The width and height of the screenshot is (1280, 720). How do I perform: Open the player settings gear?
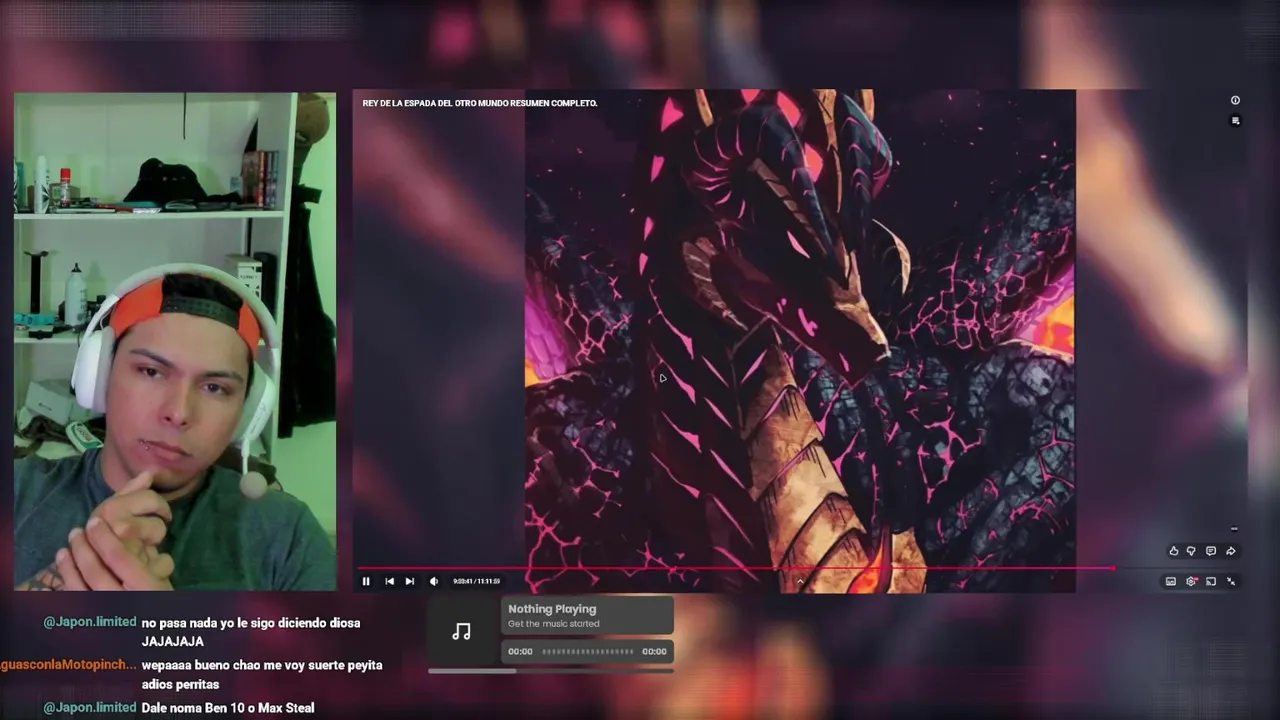click(1191, 581)
